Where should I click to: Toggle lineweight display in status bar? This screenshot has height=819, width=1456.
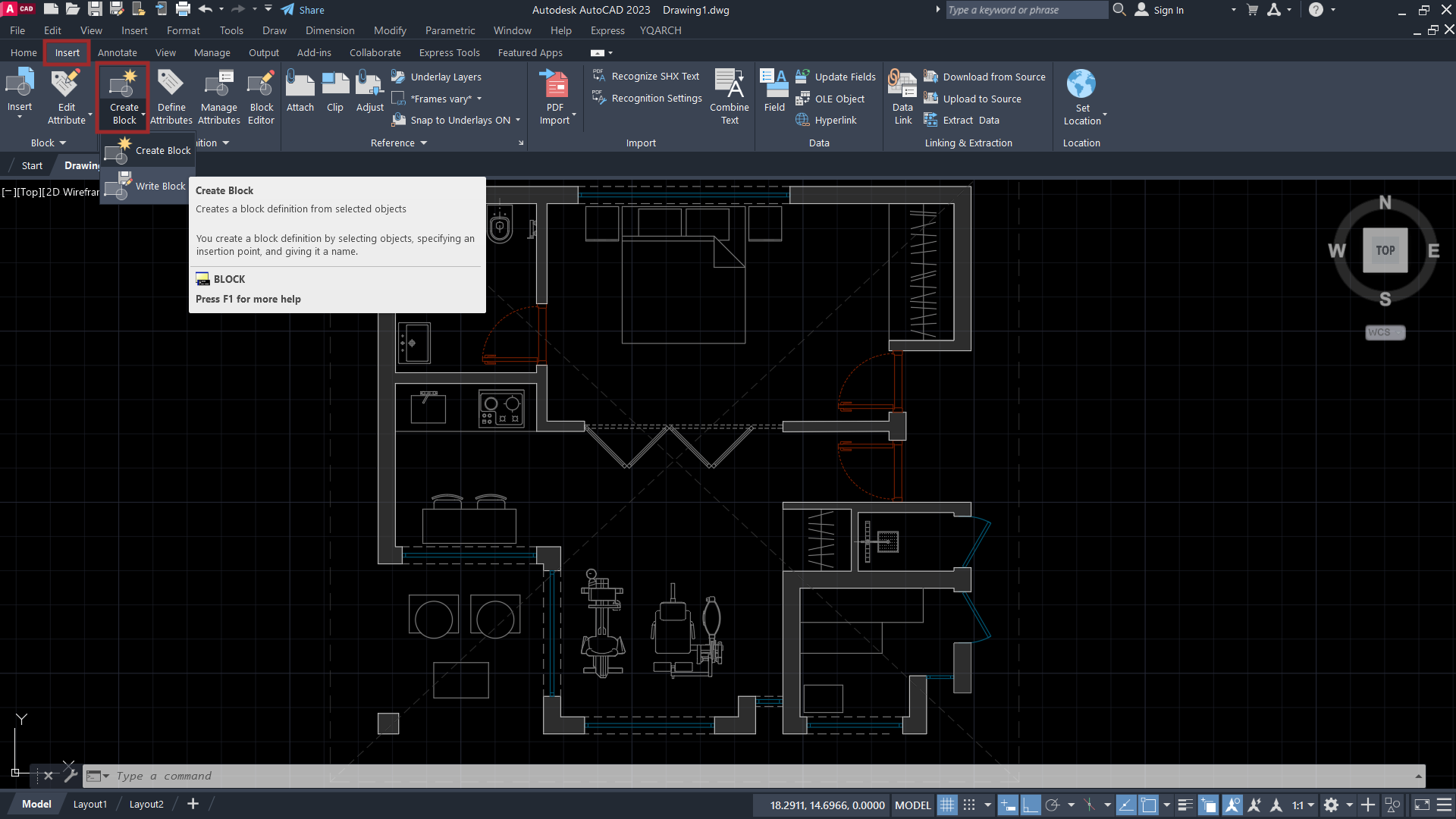click(x=1185, y=805)
